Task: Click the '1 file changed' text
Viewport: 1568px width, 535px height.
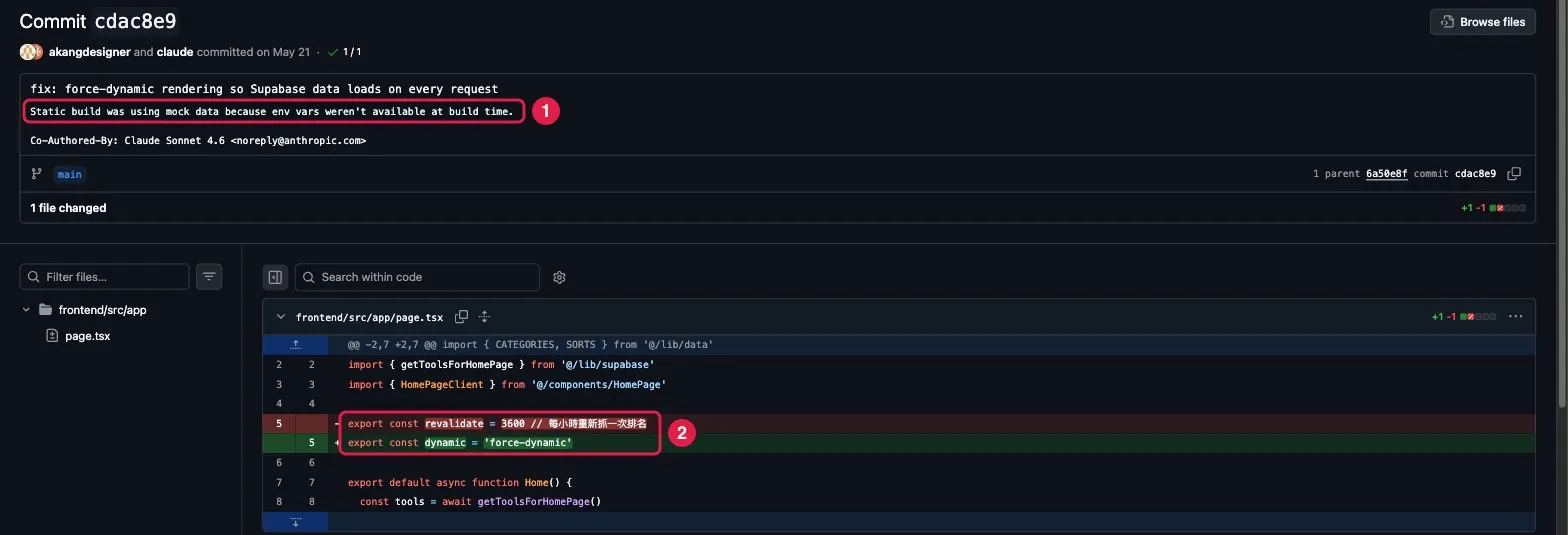Action: (x=68, y=208)
